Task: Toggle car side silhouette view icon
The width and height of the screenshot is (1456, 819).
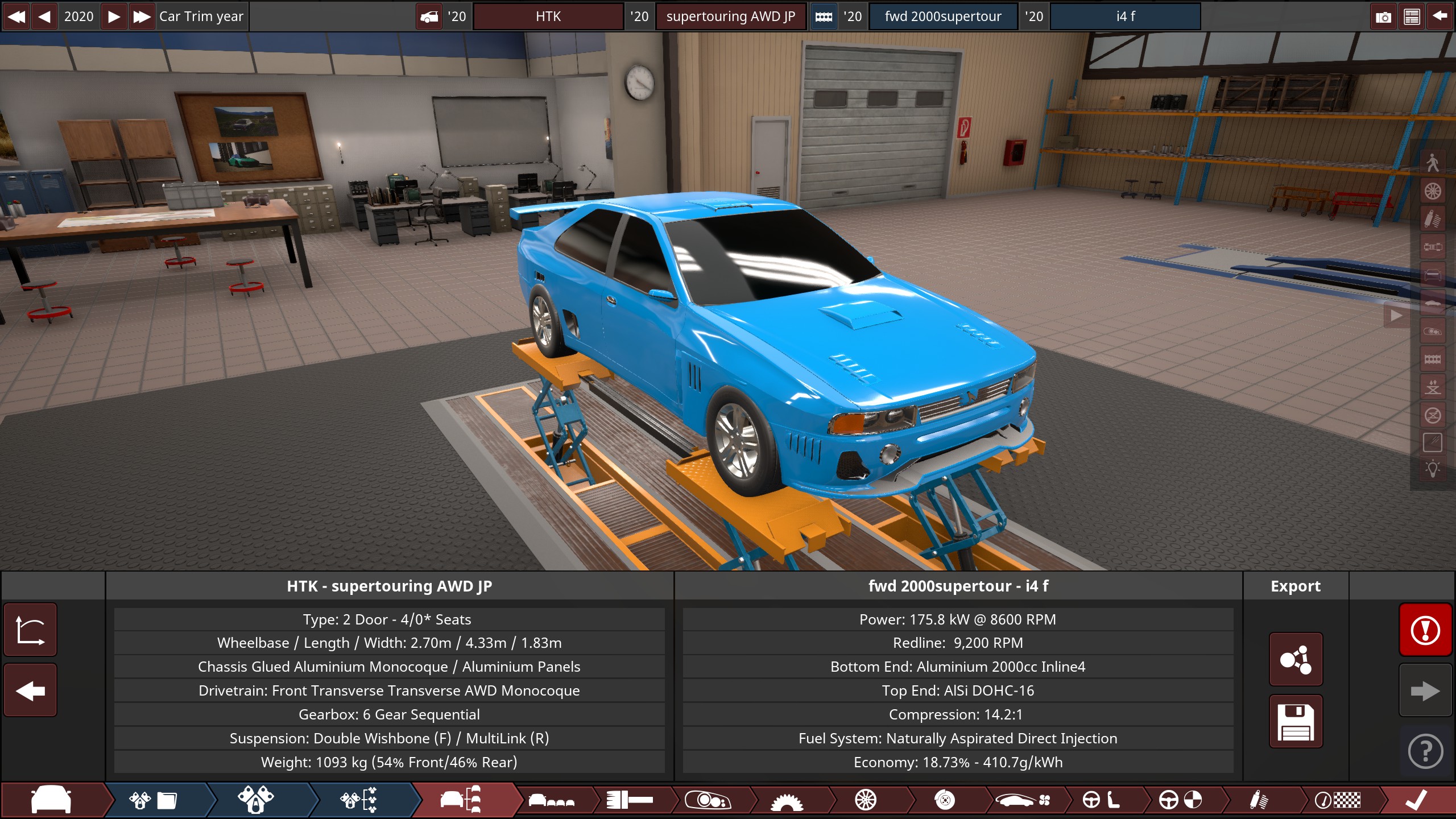Action: [x=1433, y=303]
